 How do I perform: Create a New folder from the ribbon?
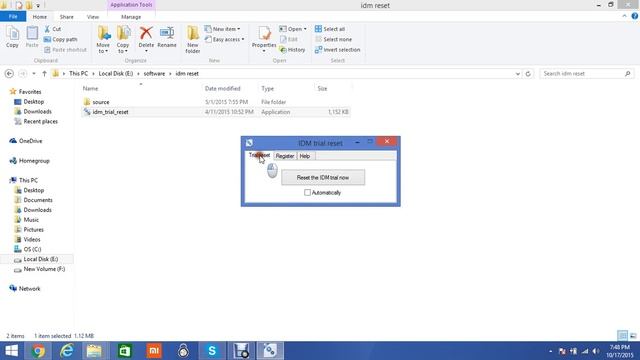(x=193, y=39)
